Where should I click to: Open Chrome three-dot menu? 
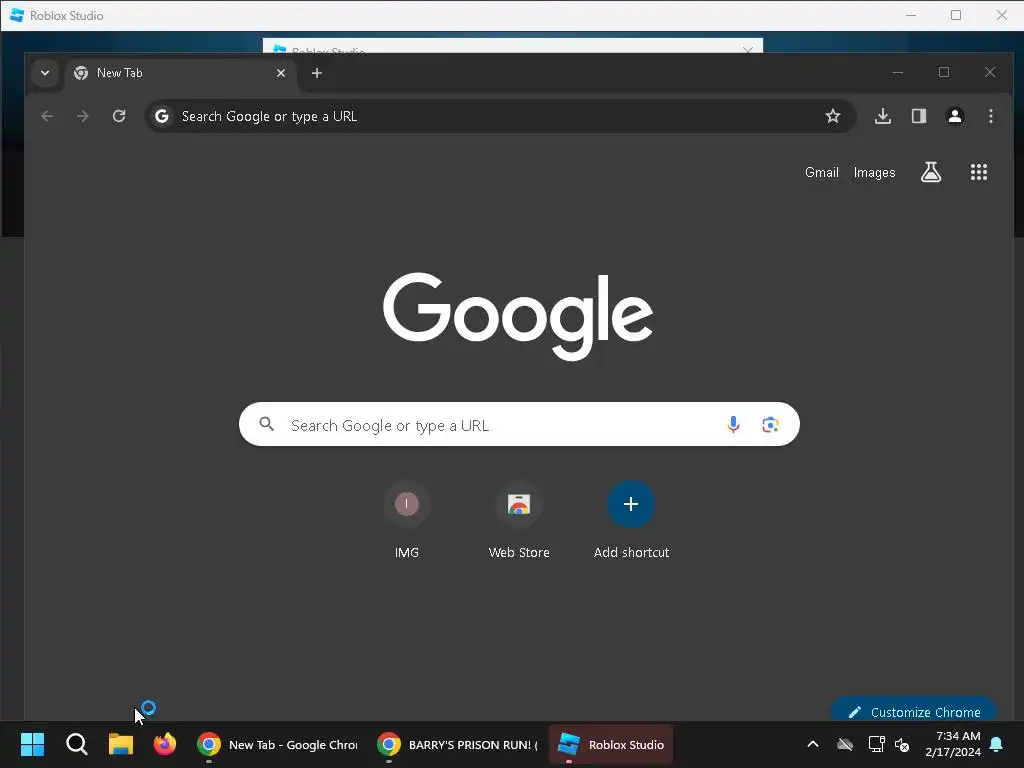991,116
